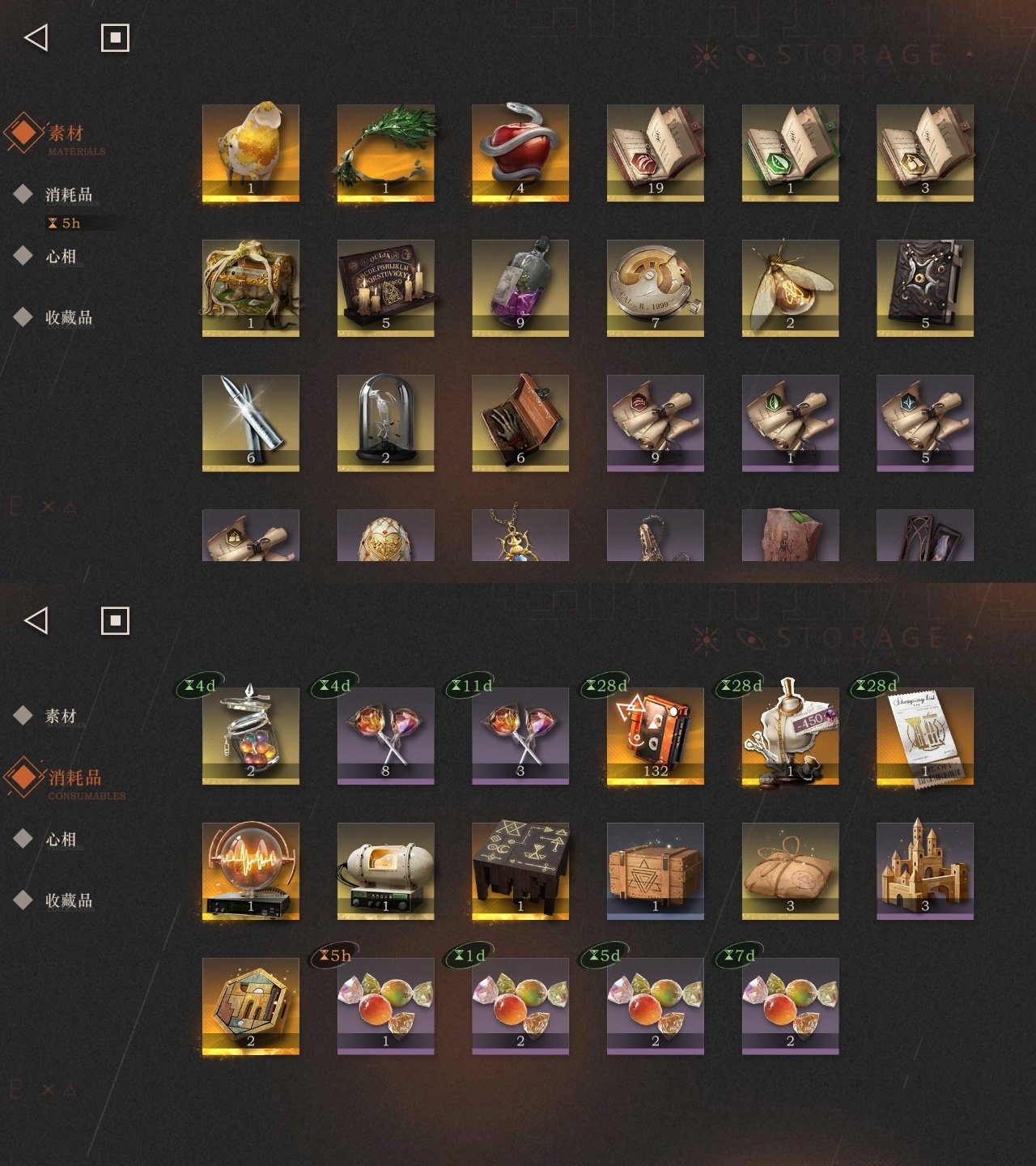The image size is (1036, 1166).
Task: Open the shopping list ticket item
Action: point(925,736)
